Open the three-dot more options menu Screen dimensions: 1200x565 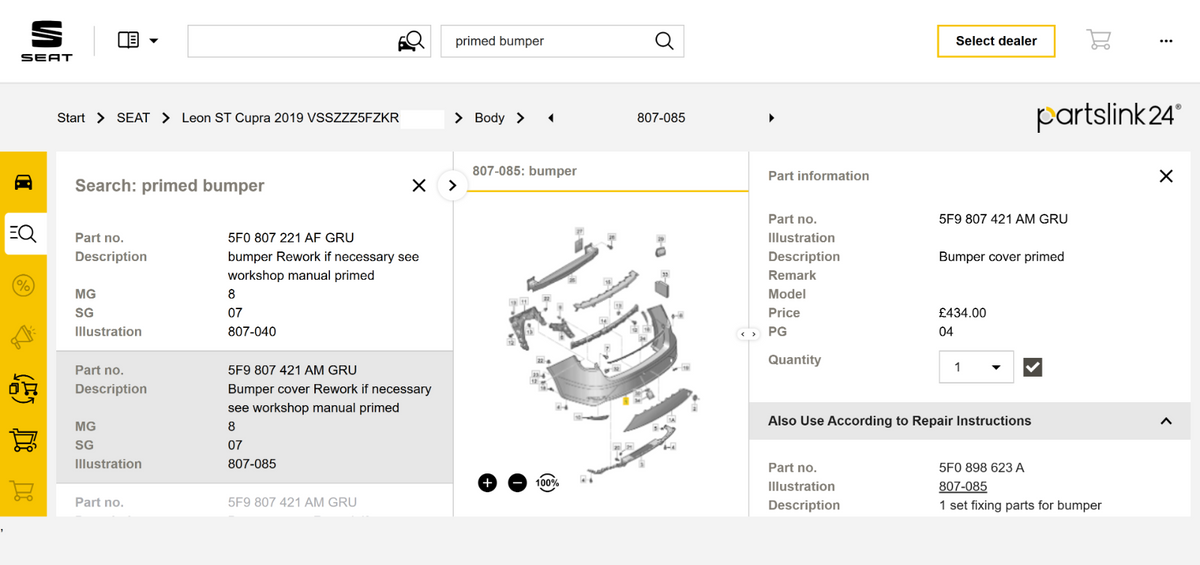point(1166,41)
